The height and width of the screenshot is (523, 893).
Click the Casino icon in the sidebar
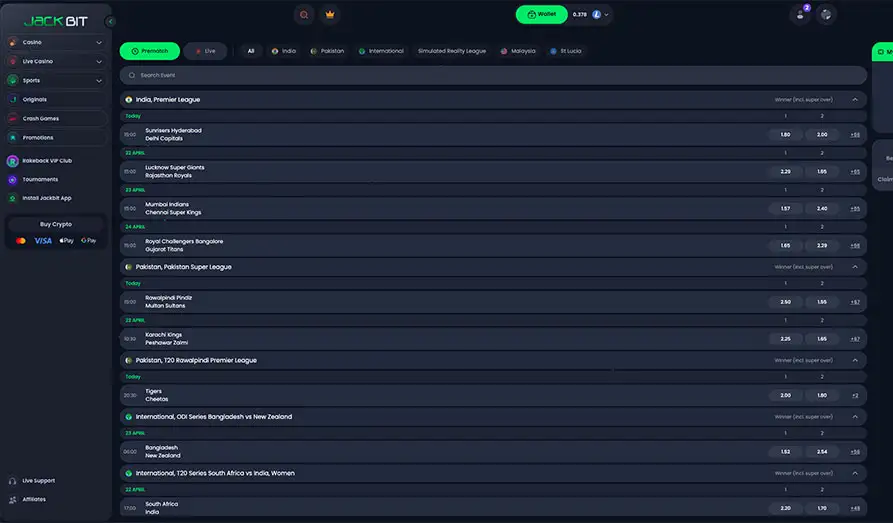coord(13,42)
